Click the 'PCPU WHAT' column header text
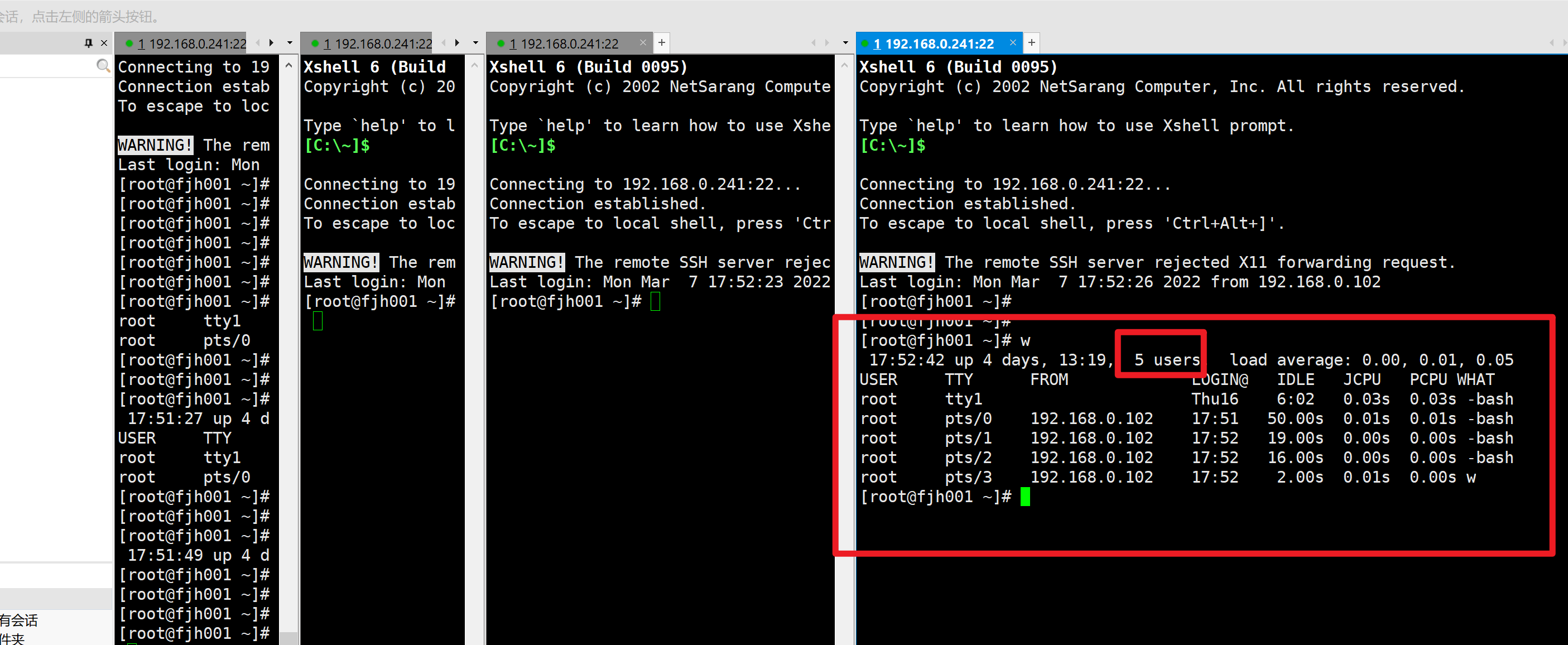1568x645 pixels. (x=1452, y=380)
